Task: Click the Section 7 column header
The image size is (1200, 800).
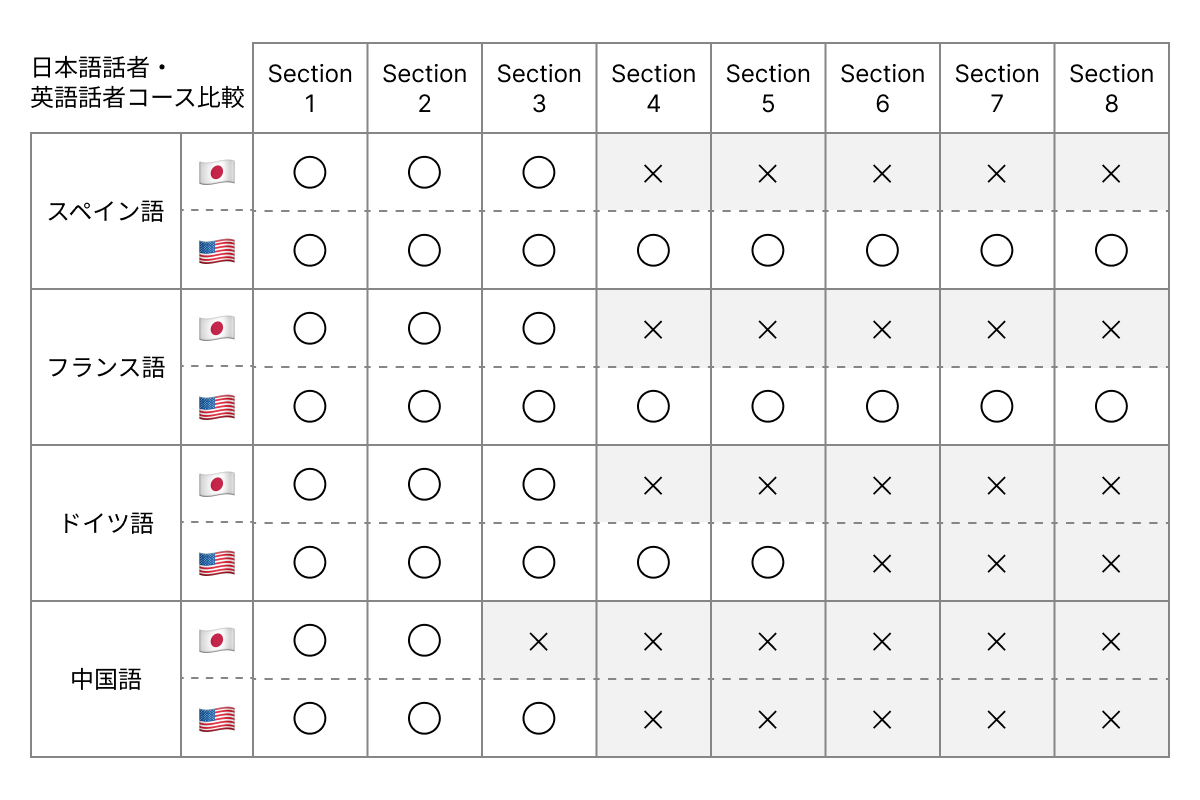Action: click(x=997, y=88)
